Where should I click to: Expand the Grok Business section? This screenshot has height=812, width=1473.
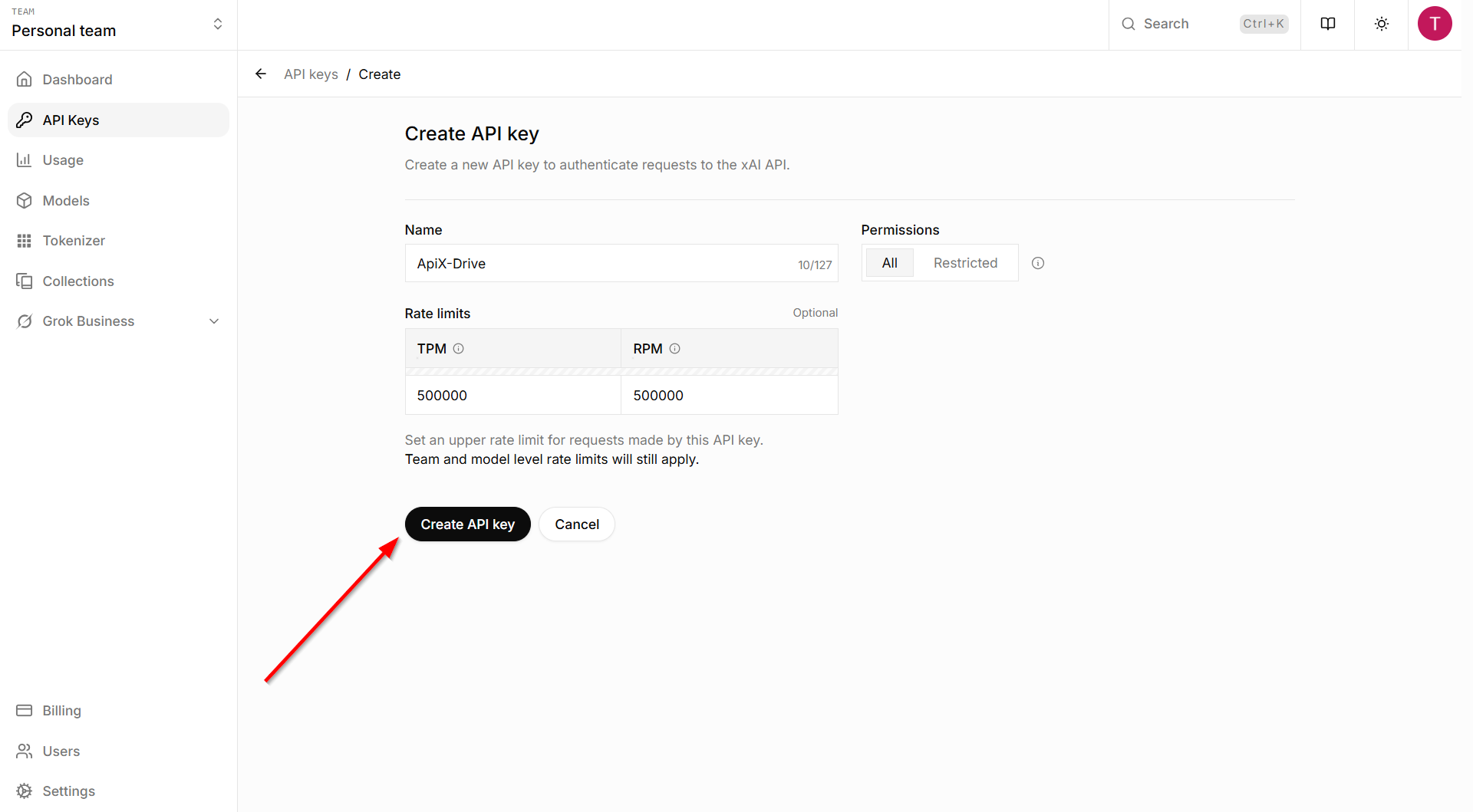point(213,321)
